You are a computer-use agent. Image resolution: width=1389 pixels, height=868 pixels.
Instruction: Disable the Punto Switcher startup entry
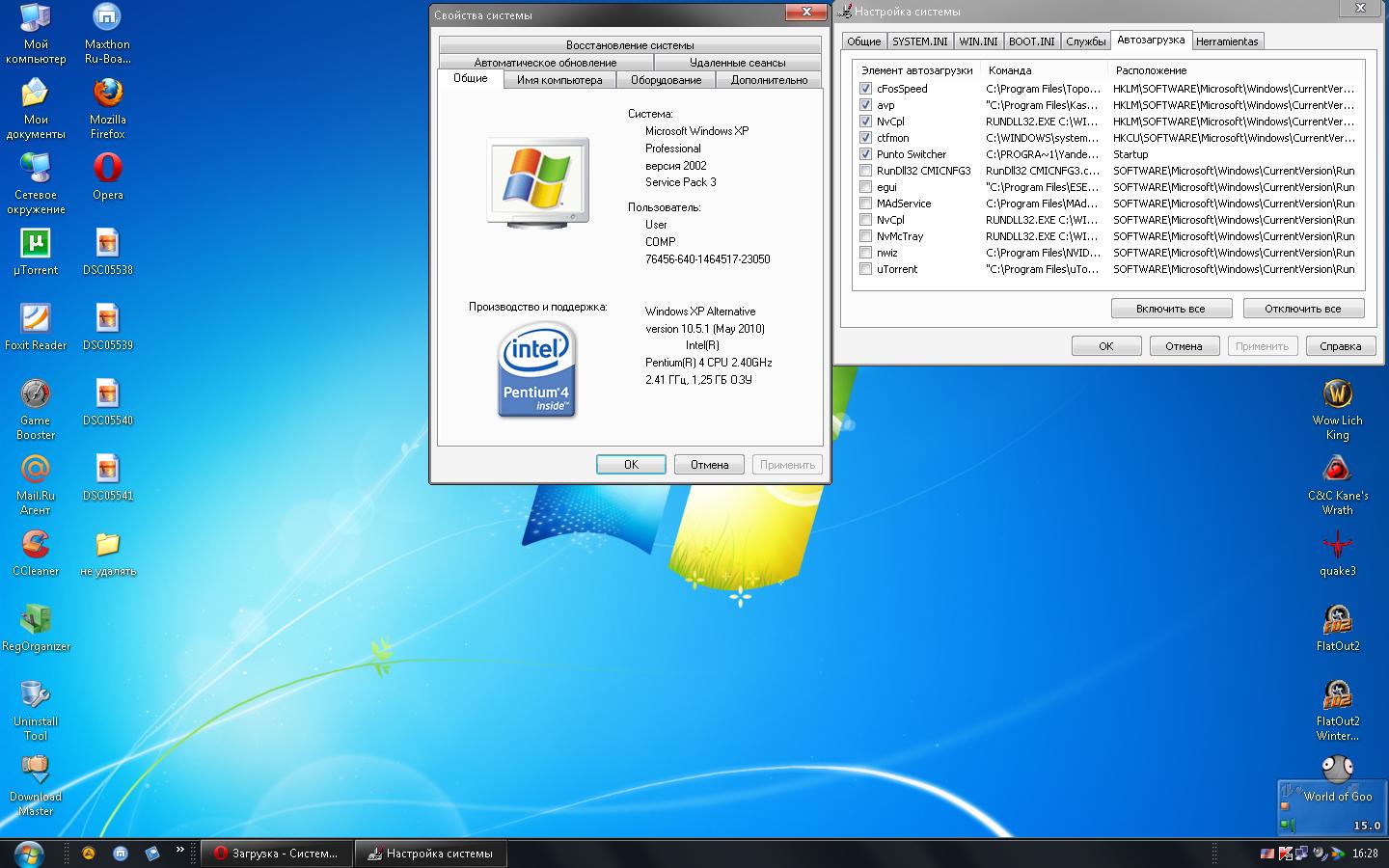[865, 154]
